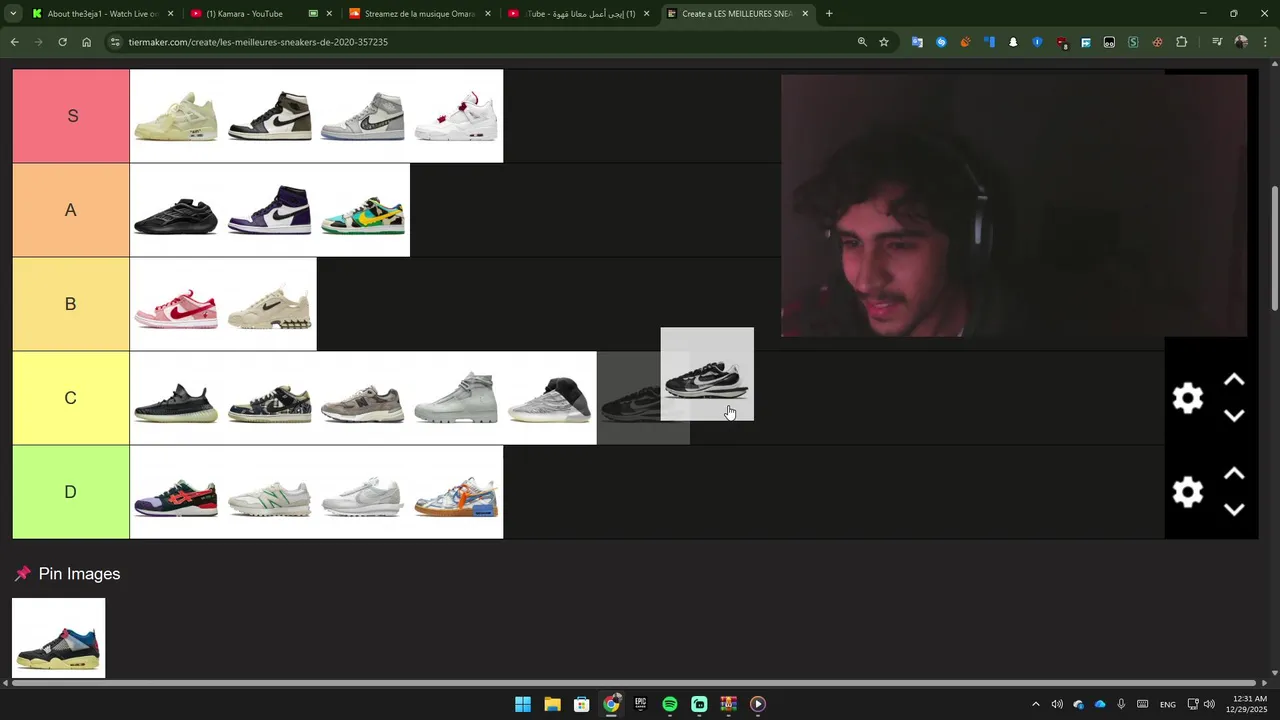Open media controls music note

pos(1217,42)
